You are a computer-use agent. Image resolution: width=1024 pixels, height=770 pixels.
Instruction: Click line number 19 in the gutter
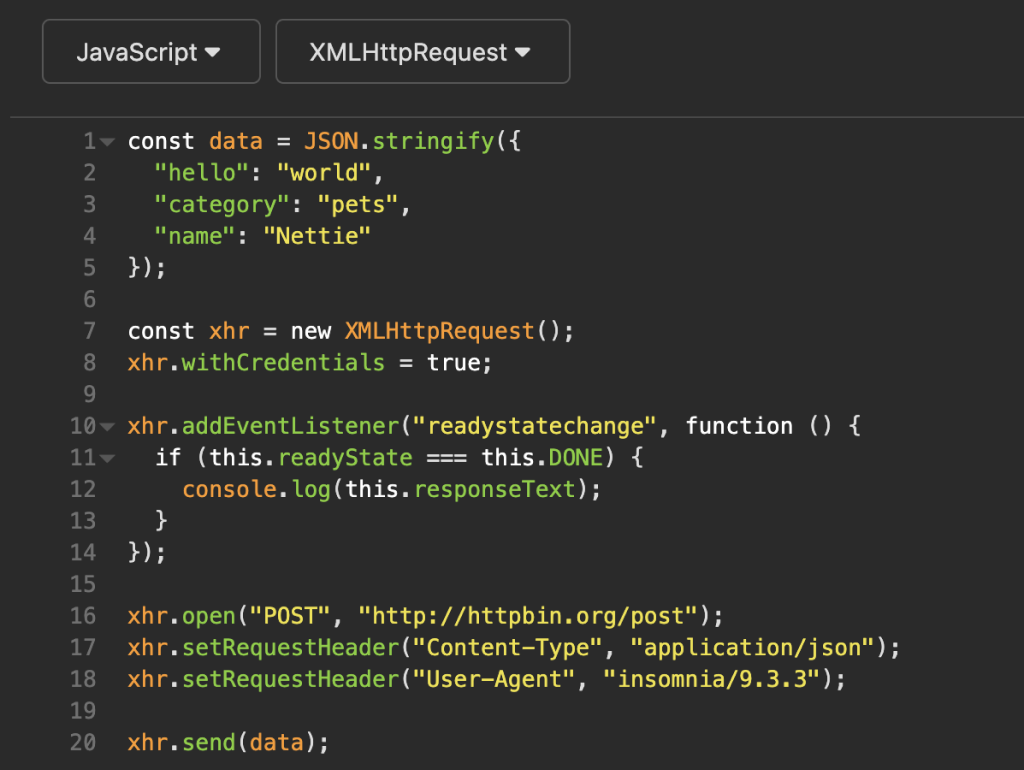pyautogui.click(x=83, y=711)
